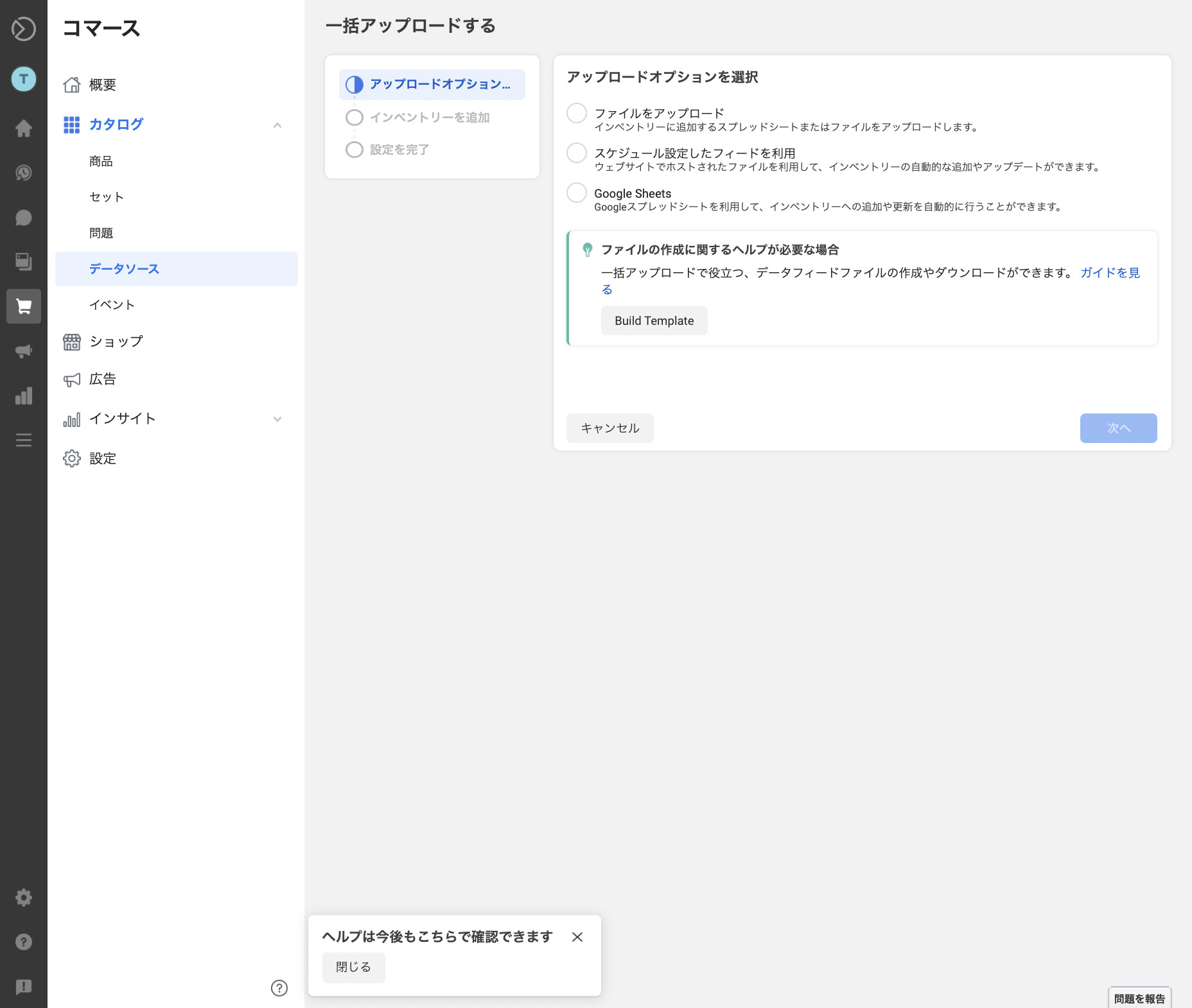This screenshot has height=1008, width=1192.
Task: Go to 商品 in the catalog menu
Action: point(101,161)
